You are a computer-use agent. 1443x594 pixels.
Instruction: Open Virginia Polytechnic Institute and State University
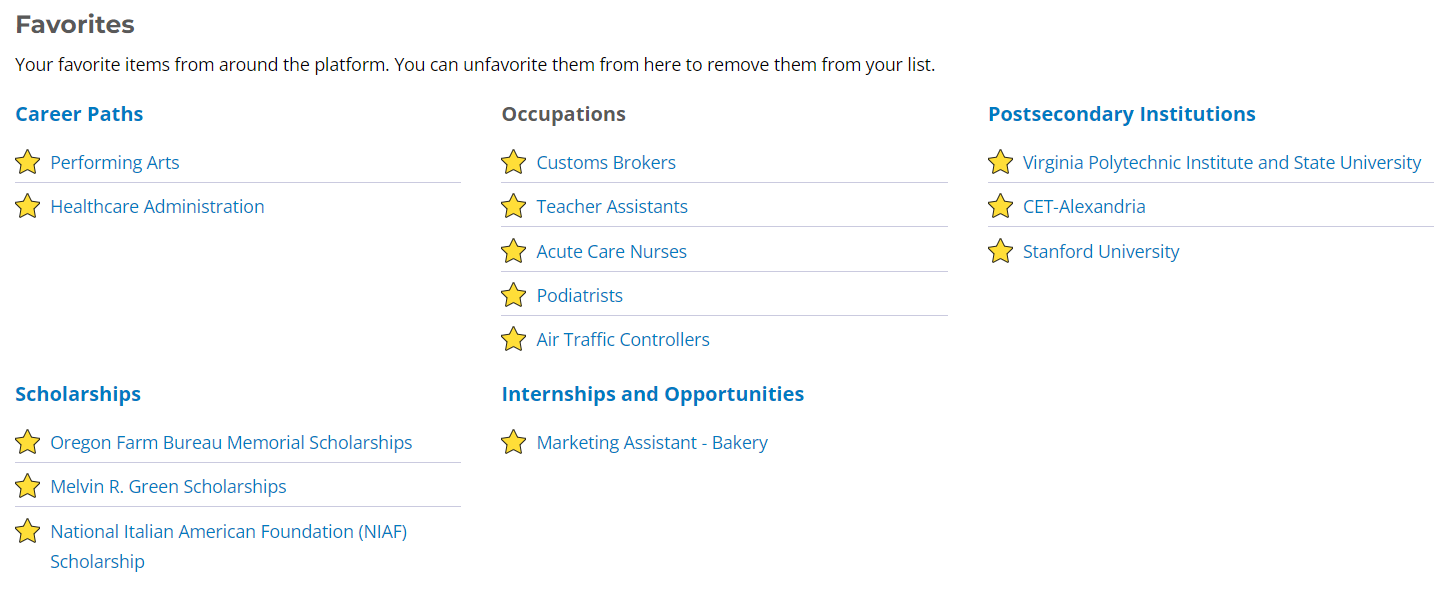pyautogui.click(x=1221, y=162)
